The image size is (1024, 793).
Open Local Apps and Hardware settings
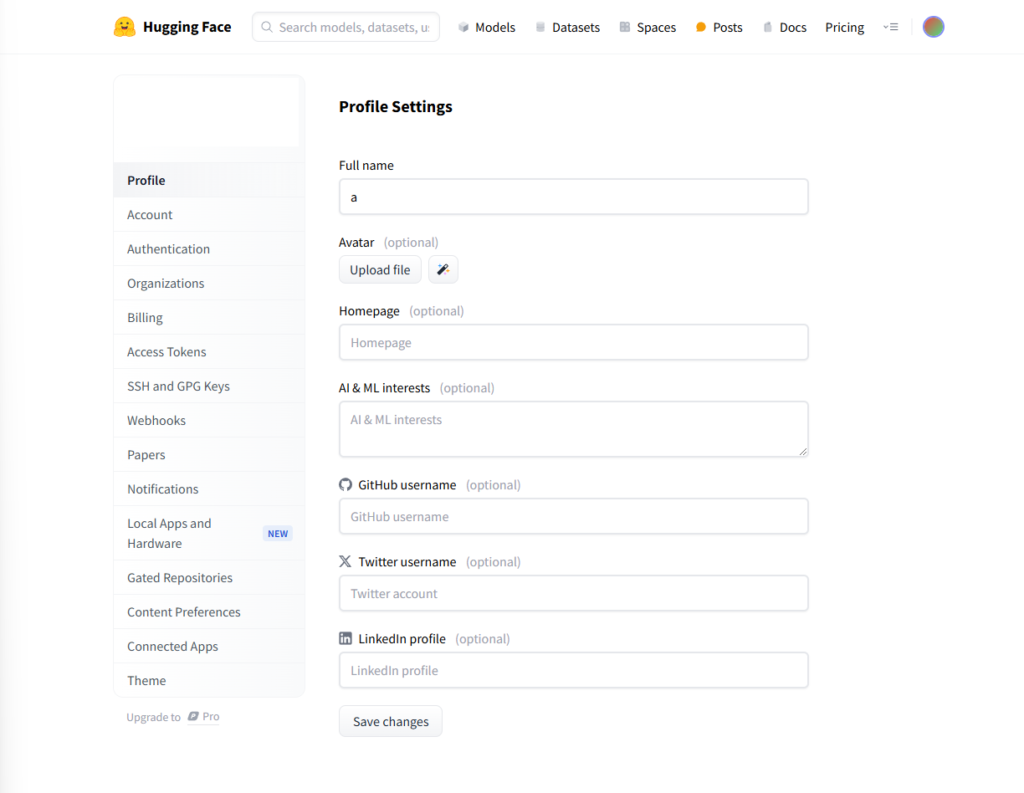tap(170, 533)
